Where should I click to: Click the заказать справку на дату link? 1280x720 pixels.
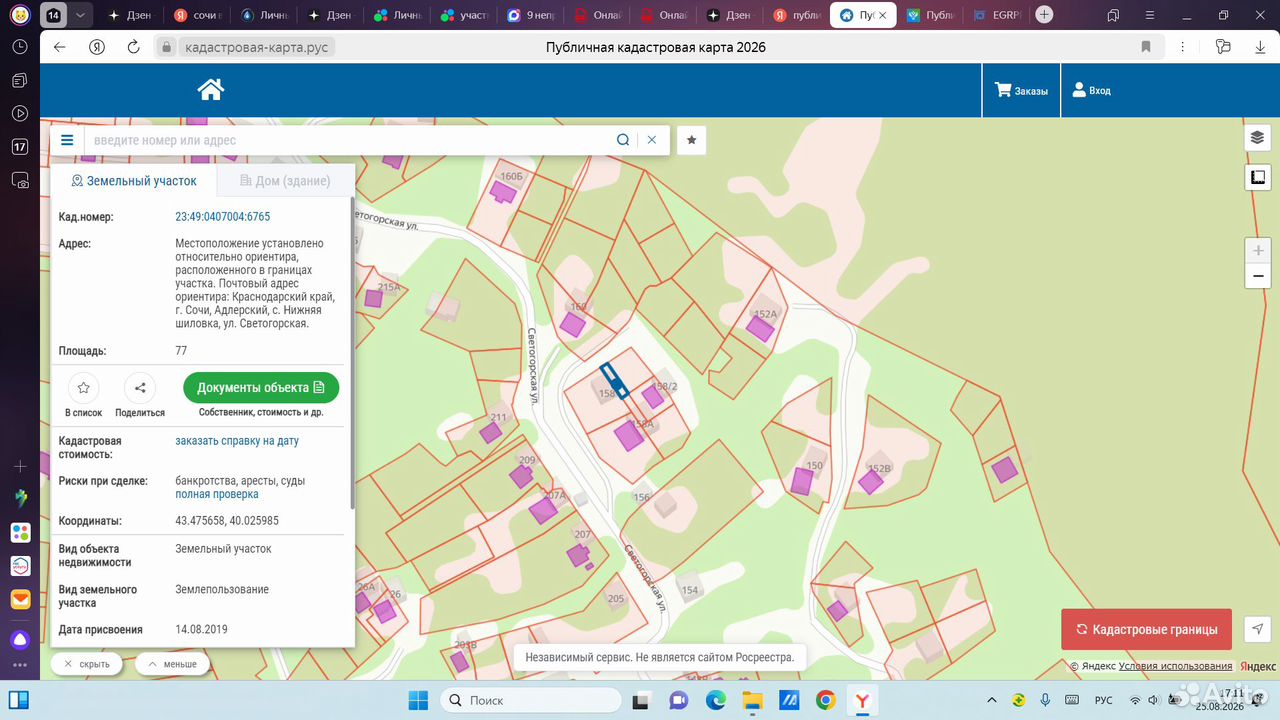point(237,441)
